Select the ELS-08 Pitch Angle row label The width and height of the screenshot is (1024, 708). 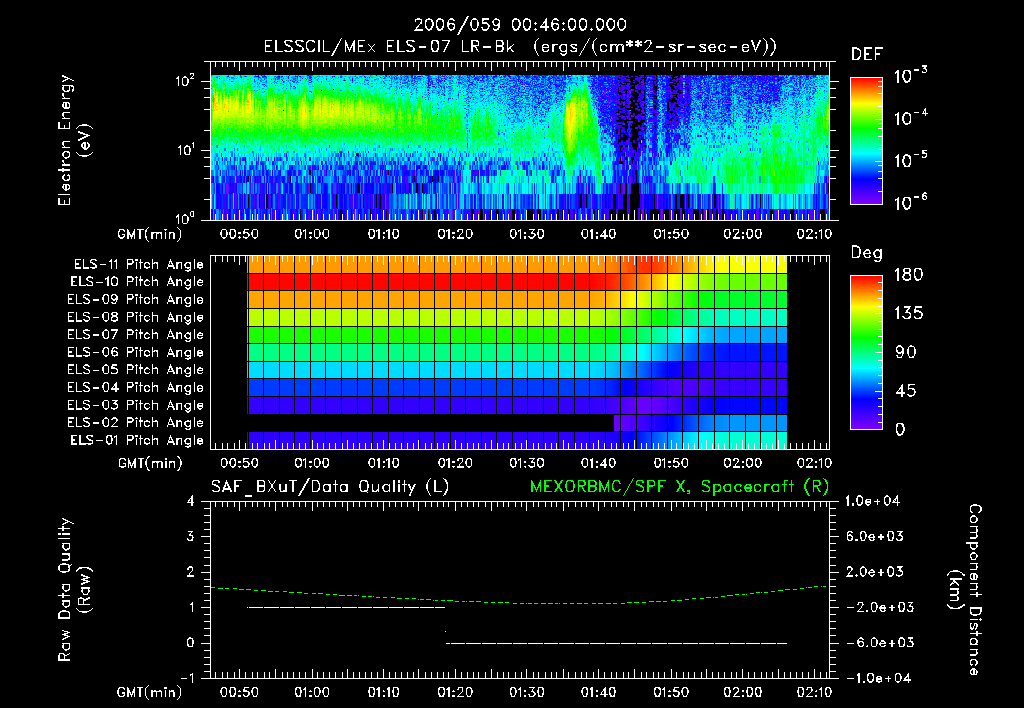point(136,317)
